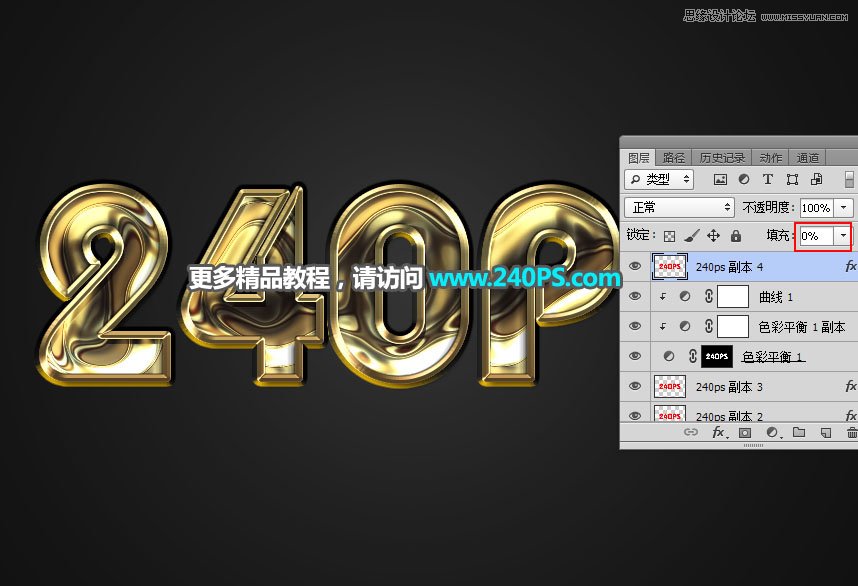
Task: Click the 不透明度 100% value field
Action: (x=818, y=208)
